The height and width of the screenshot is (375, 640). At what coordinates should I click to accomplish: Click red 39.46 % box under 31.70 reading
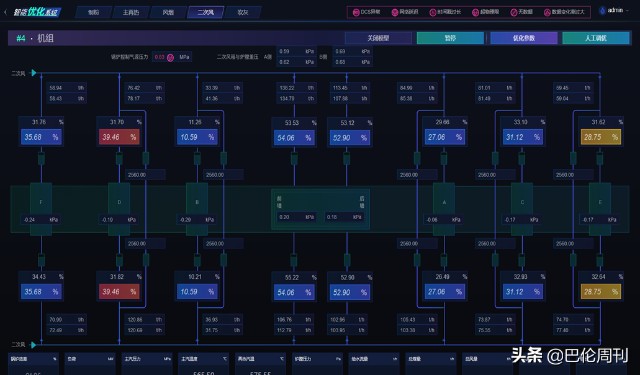(x=119, y=137)
